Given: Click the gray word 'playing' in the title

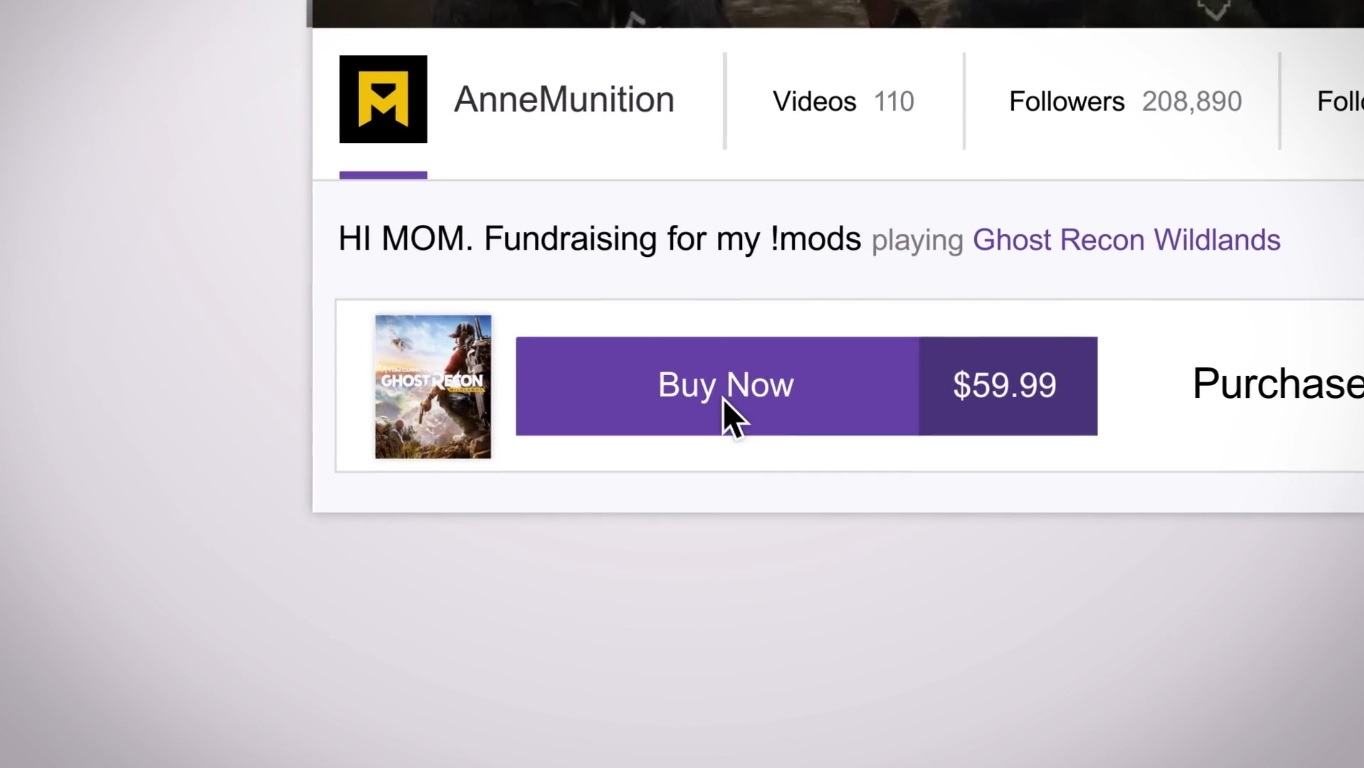Looking at the screenshot, I should point(917,241).
